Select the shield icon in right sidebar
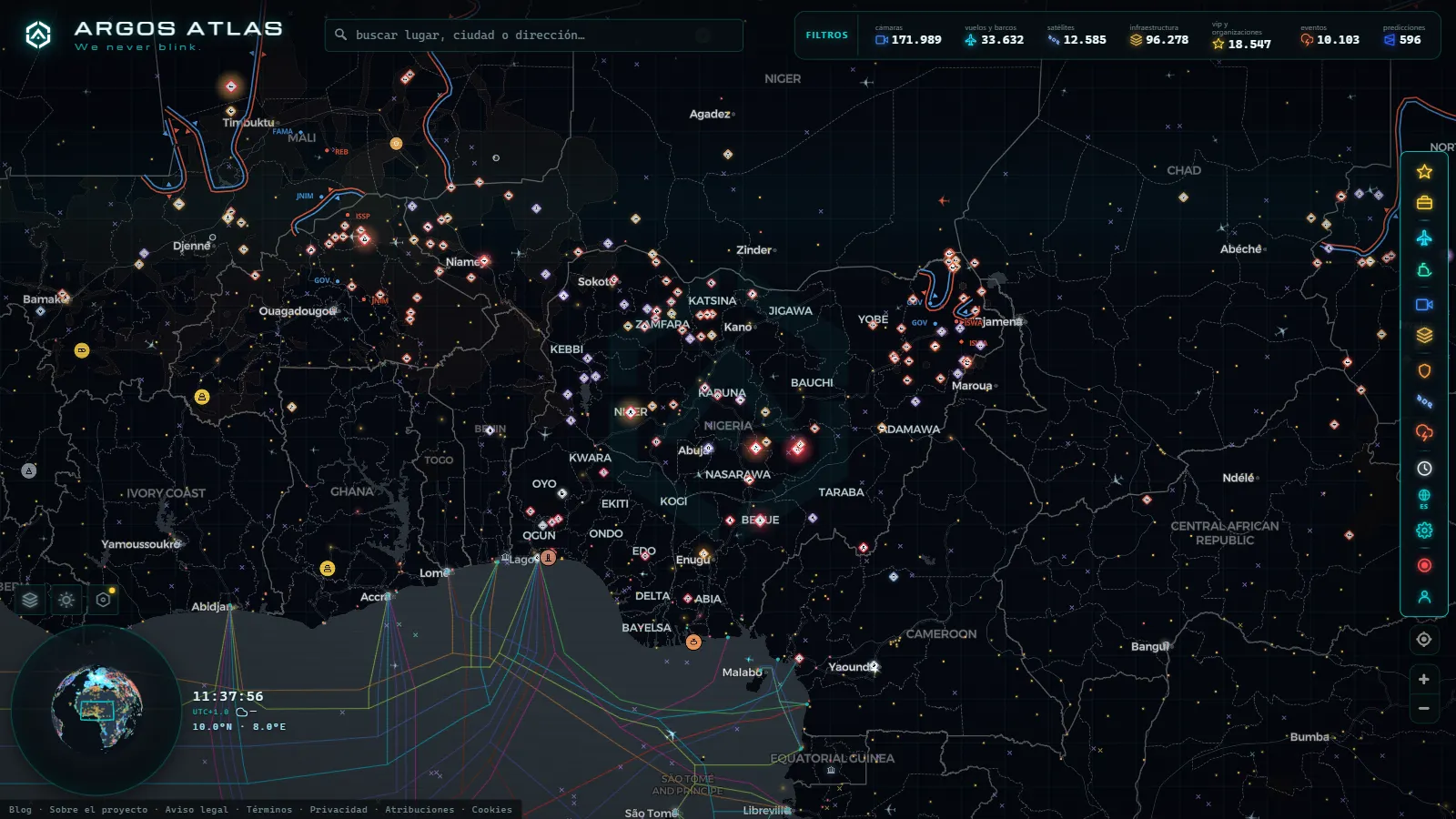 (1424, 370)
